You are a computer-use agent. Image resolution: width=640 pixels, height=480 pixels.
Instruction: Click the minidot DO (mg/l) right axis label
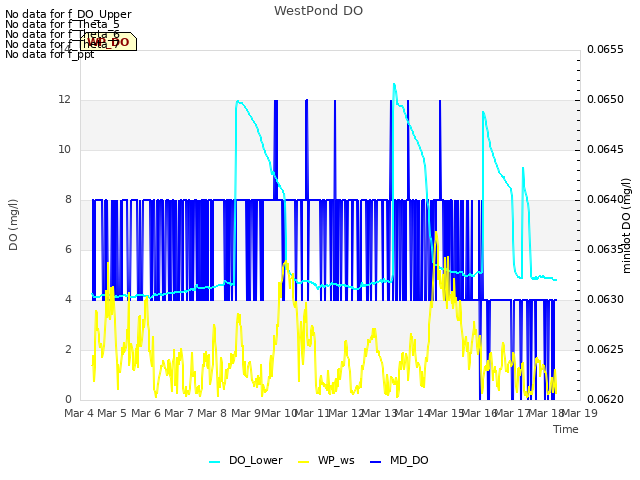(627, 225)
